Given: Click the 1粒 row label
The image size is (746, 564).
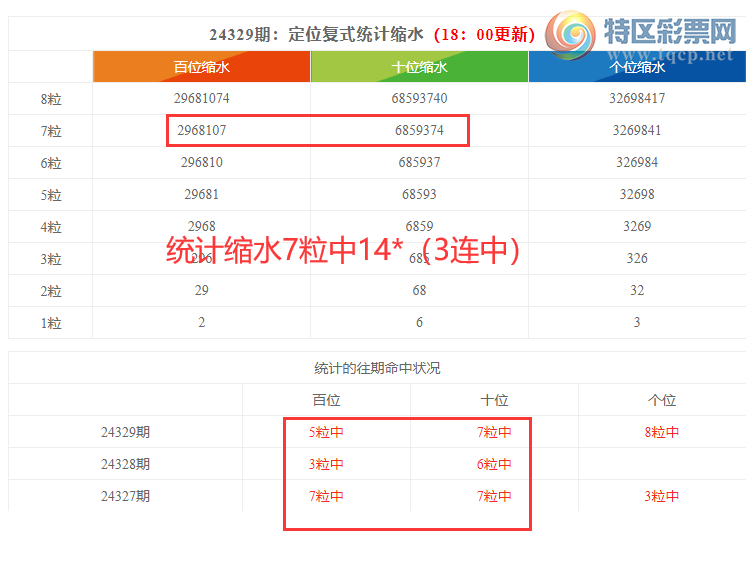Looking at the screenshot, I should pos(50,323).
